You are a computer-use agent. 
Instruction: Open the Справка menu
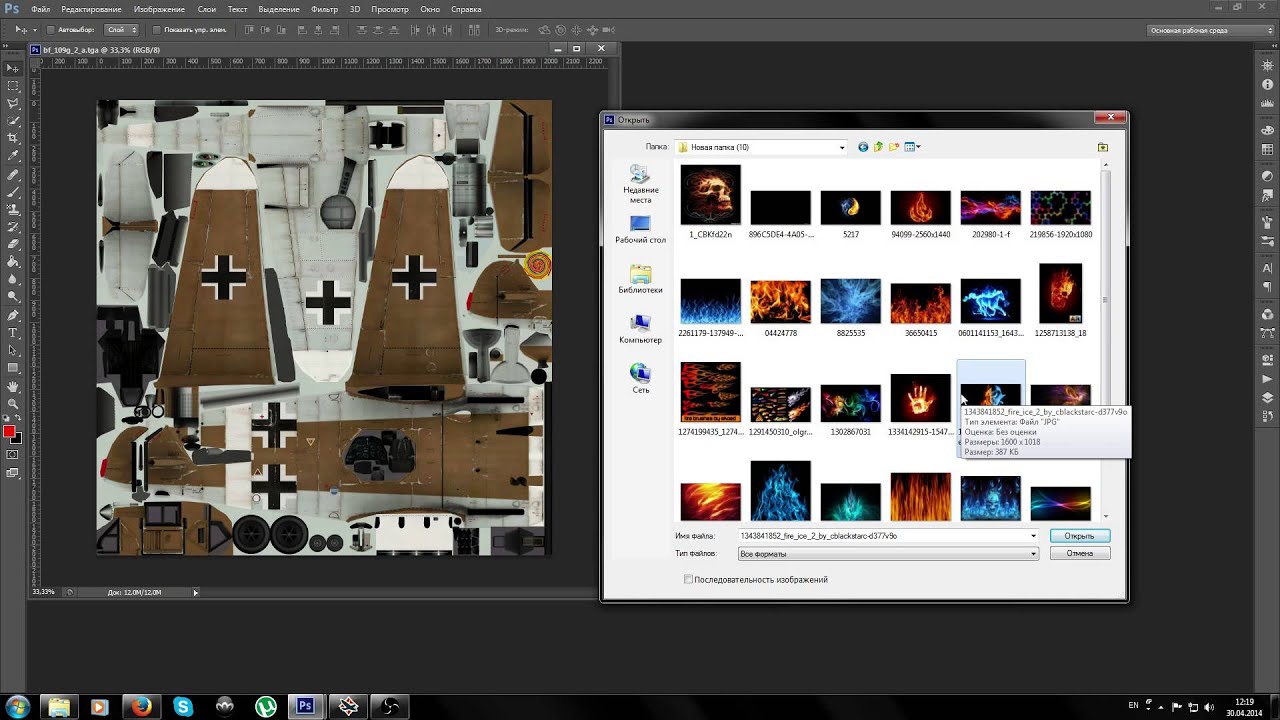point(466,9)
